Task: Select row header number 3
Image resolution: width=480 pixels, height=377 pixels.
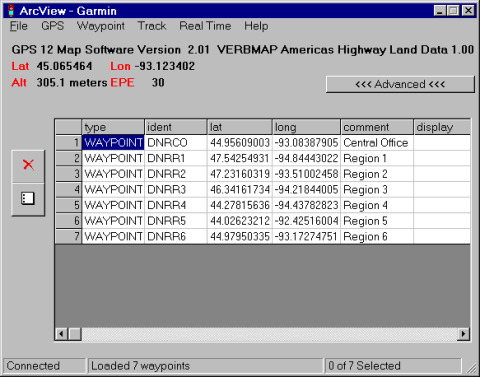Action: click(x=68, y=174)
